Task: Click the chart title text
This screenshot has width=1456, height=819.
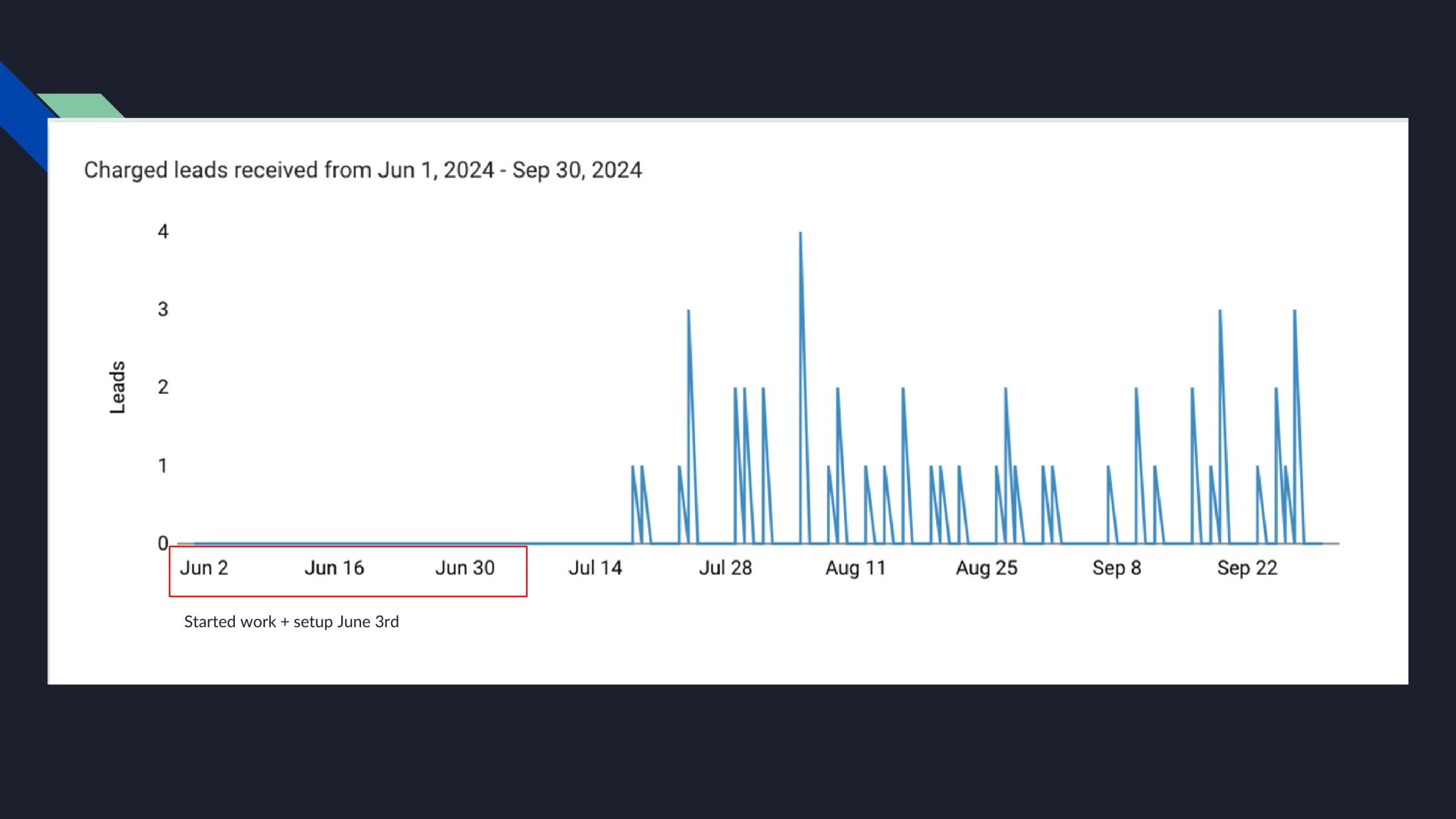Action: (x=363, y=170)
